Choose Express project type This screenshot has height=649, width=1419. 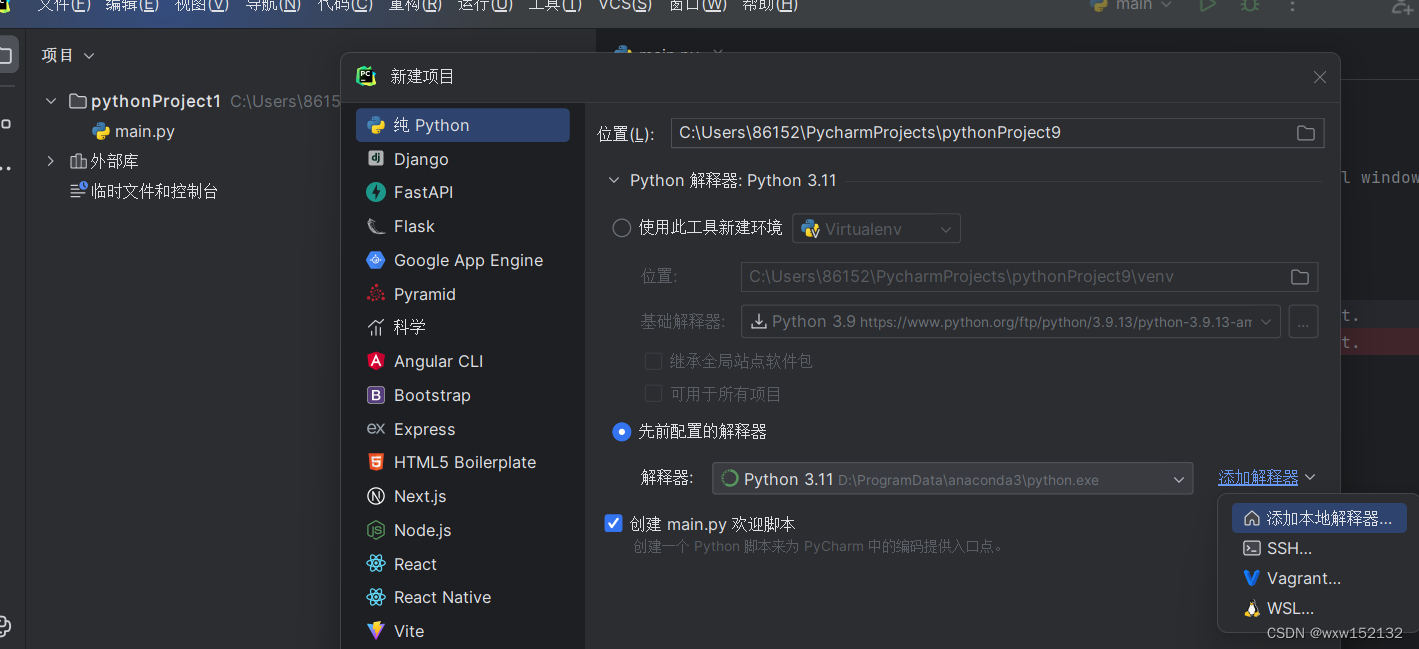click(x=462, y=429)
